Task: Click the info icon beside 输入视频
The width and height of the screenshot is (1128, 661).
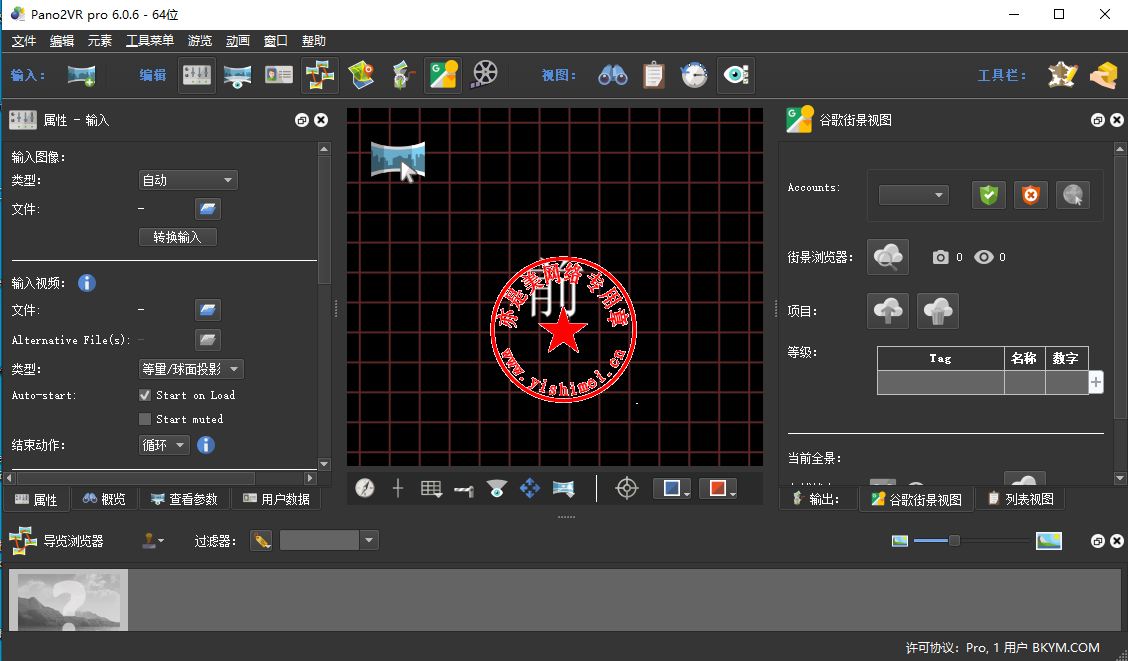Action: tap(87, 283)
